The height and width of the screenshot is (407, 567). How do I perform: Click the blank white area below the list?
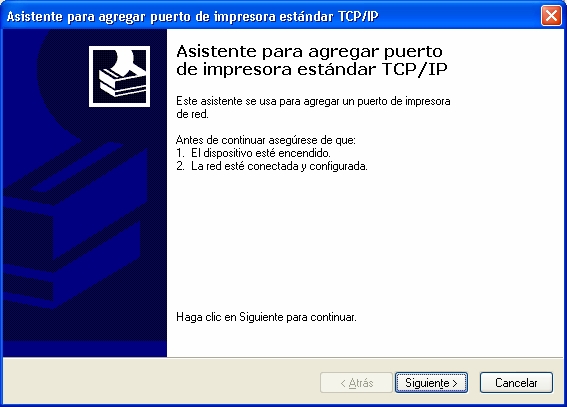[x=365, y=240]
